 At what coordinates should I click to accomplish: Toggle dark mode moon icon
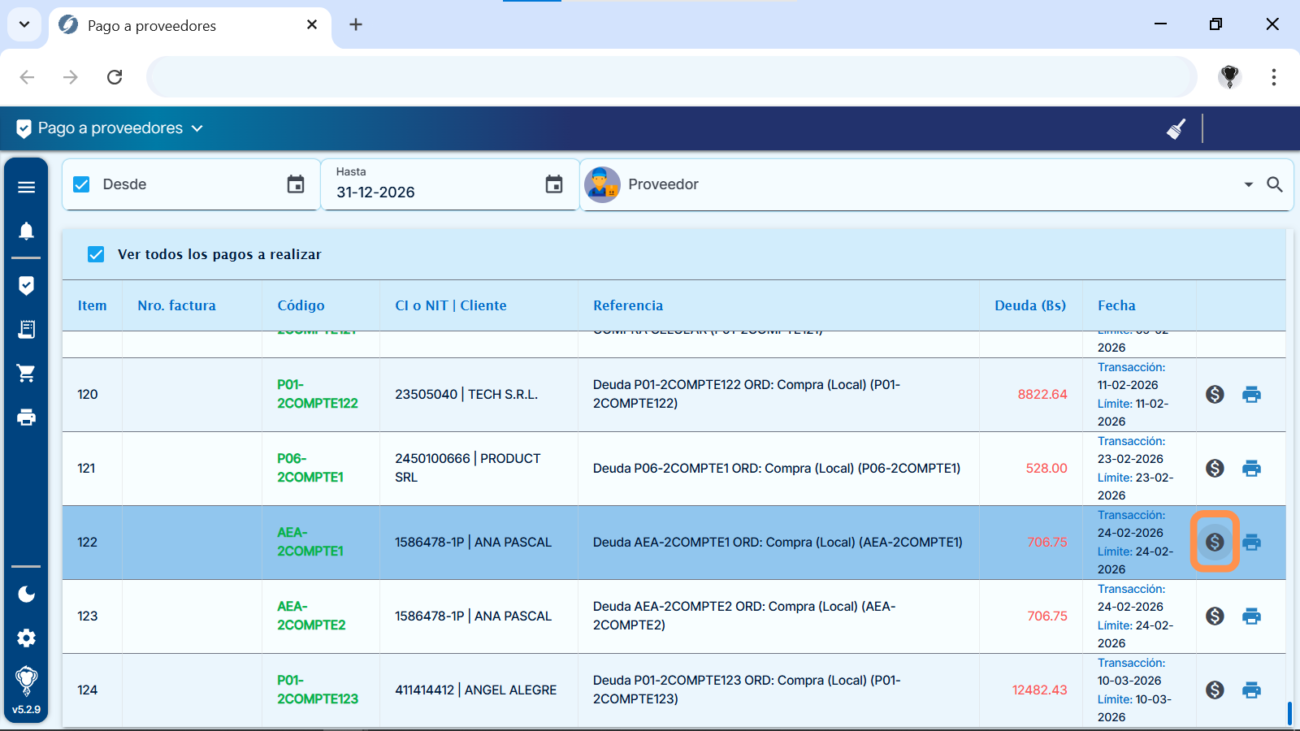(x=26, y=594)
